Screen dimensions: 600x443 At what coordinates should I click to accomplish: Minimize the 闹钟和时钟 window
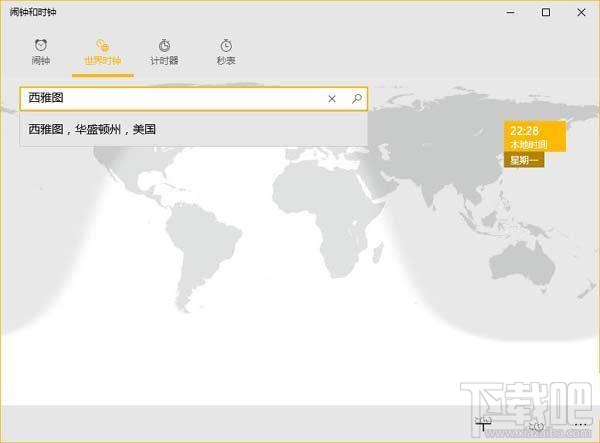[x=510, y=12]
